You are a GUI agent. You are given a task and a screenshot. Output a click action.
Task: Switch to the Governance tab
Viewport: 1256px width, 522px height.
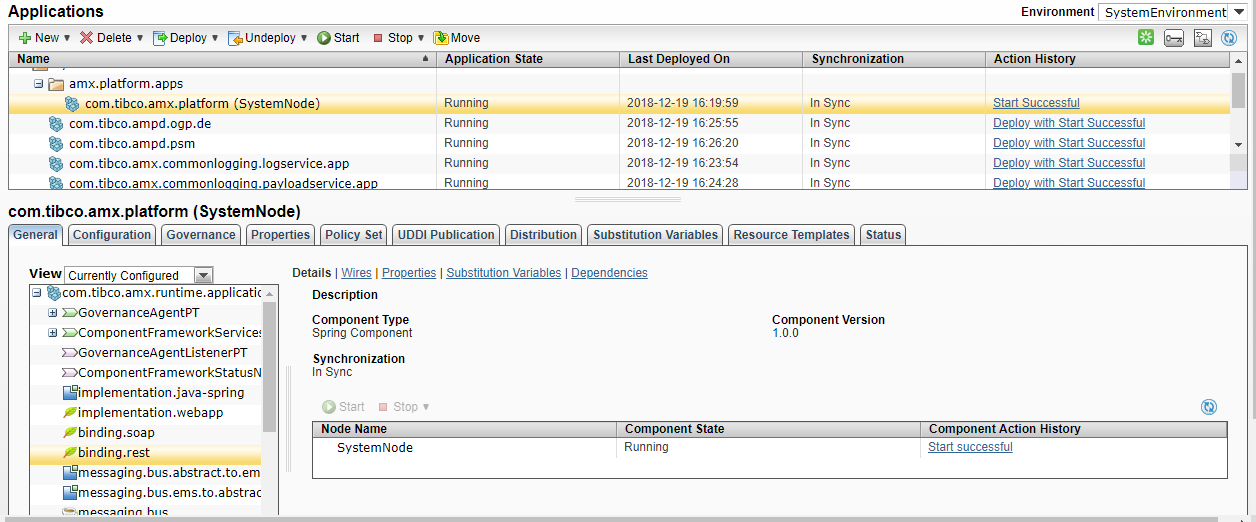pos(200,235)
